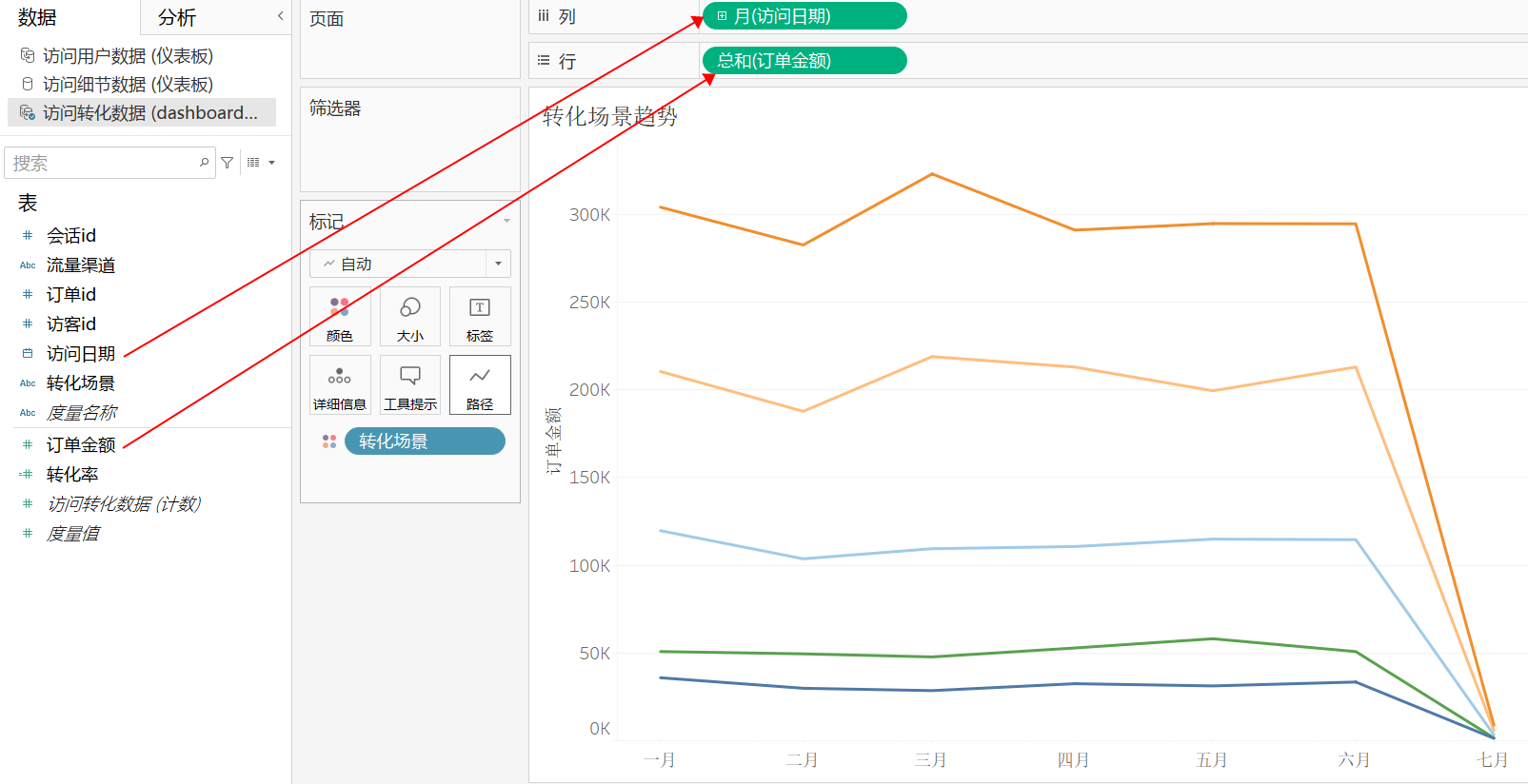1528x784 pixels.
Task: Open the 大小 (size) marks card
Action: [410, 317]
